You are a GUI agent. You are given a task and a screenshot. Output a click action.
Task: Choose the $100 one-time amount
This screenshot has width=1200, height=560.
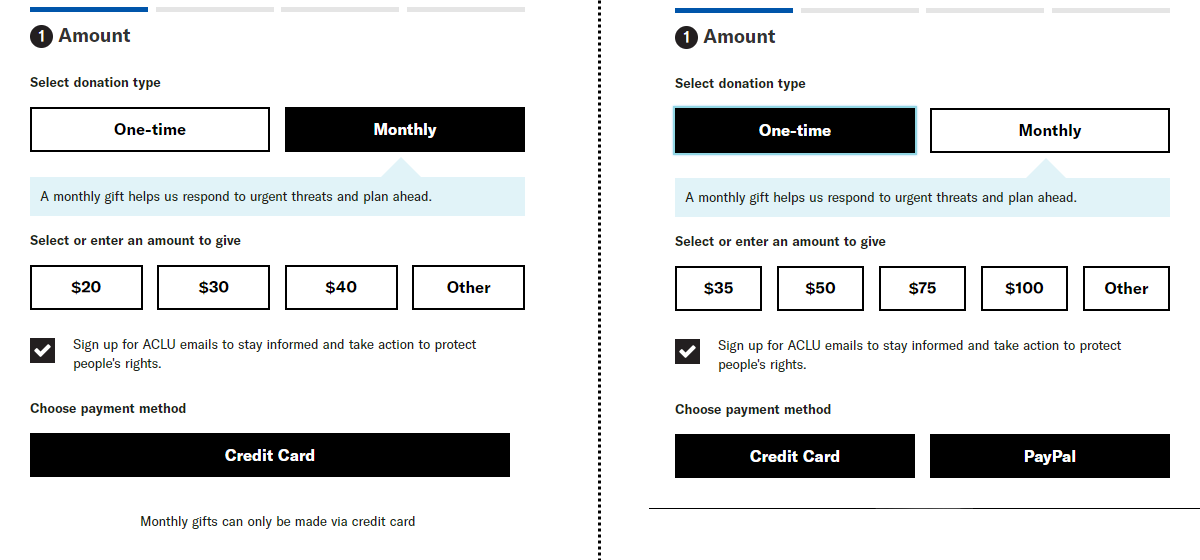(x=1024, y=289)
